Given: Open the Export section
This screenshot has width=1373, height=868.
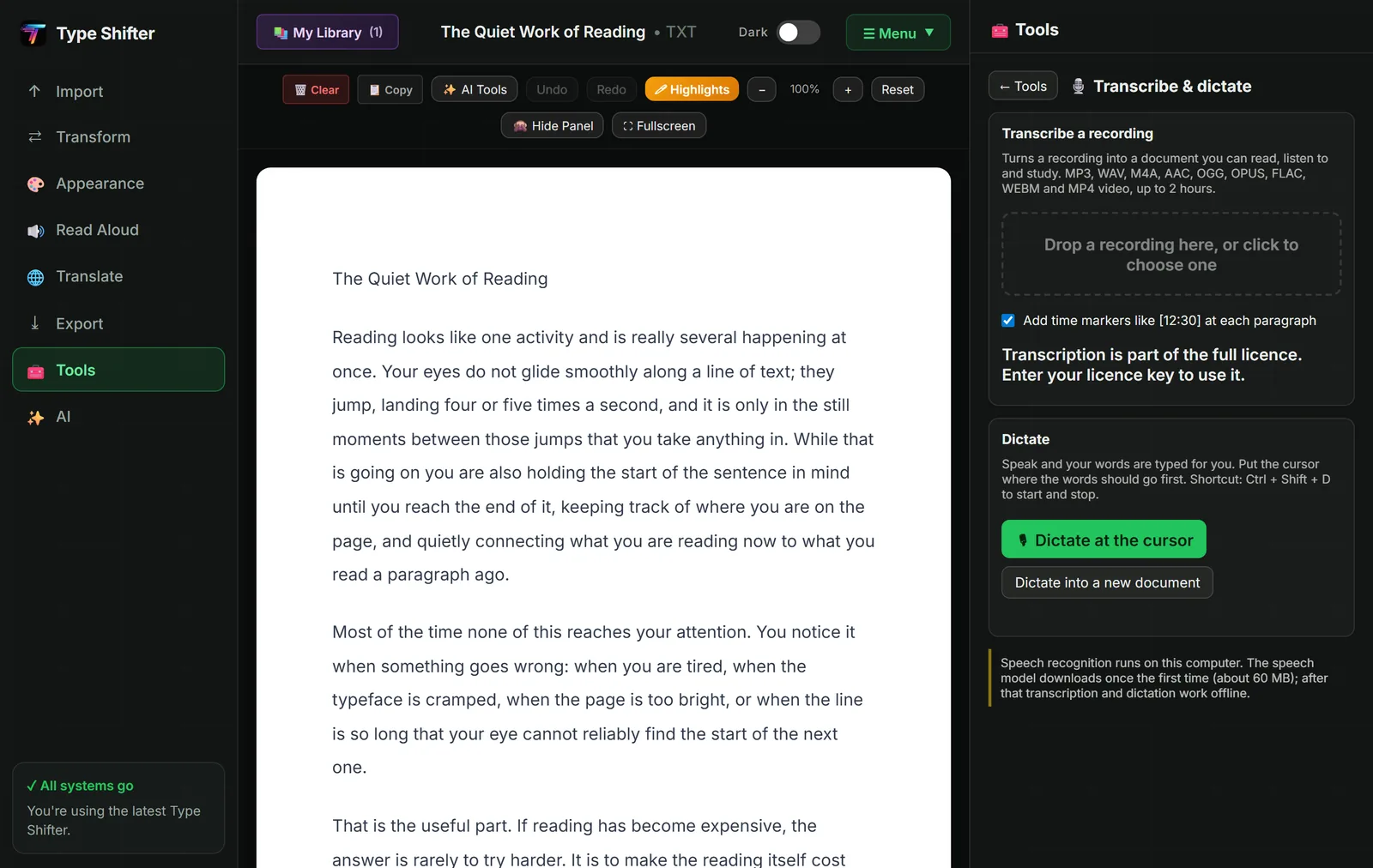Looking at the screenshot, I should pyautogui.click(x=118, y=323).
